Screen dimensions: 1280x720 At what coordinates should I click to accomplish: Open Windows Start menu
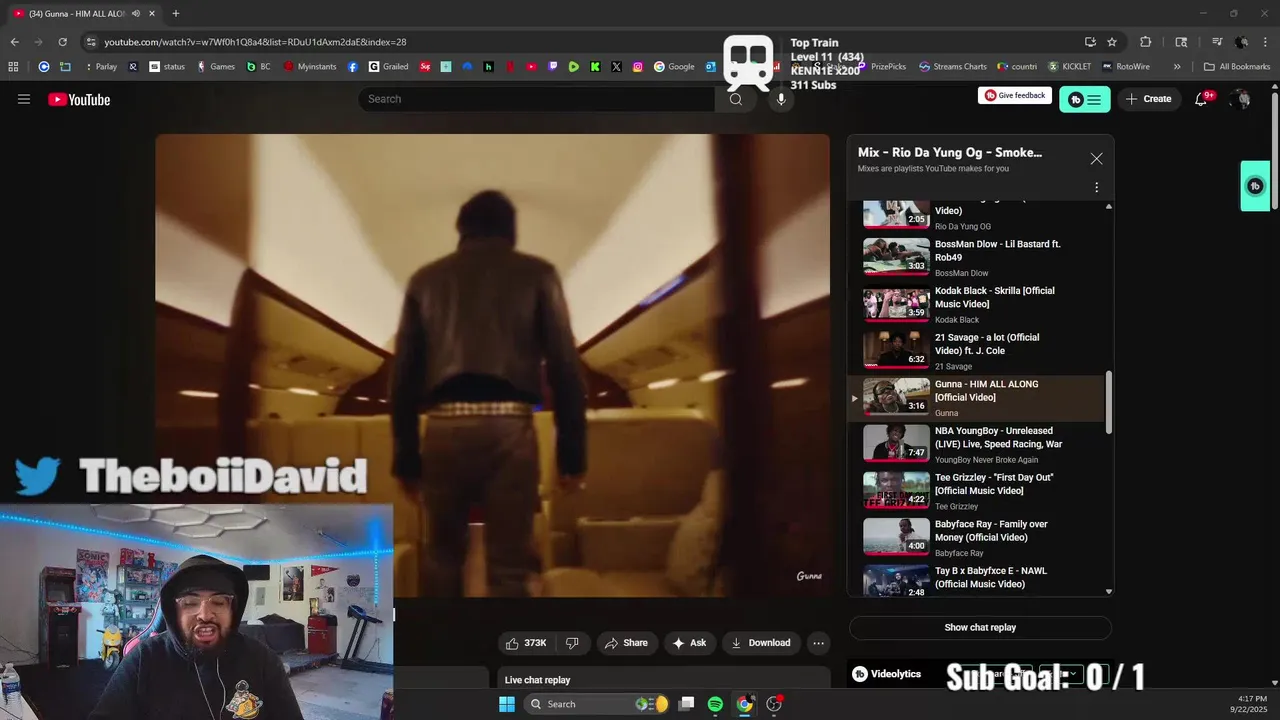[507, 704]
